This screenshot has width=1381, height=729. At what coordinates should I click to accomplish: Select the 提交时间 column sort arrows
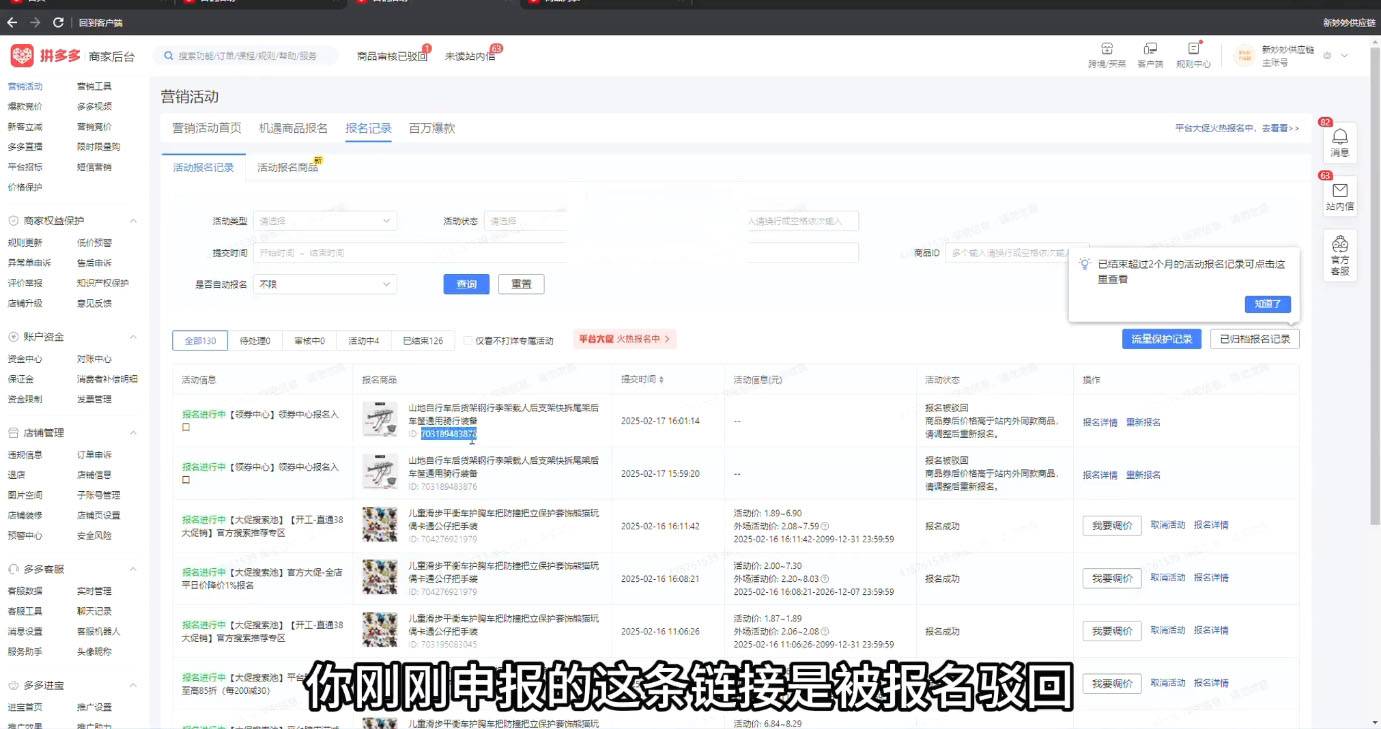click(662, 380)
